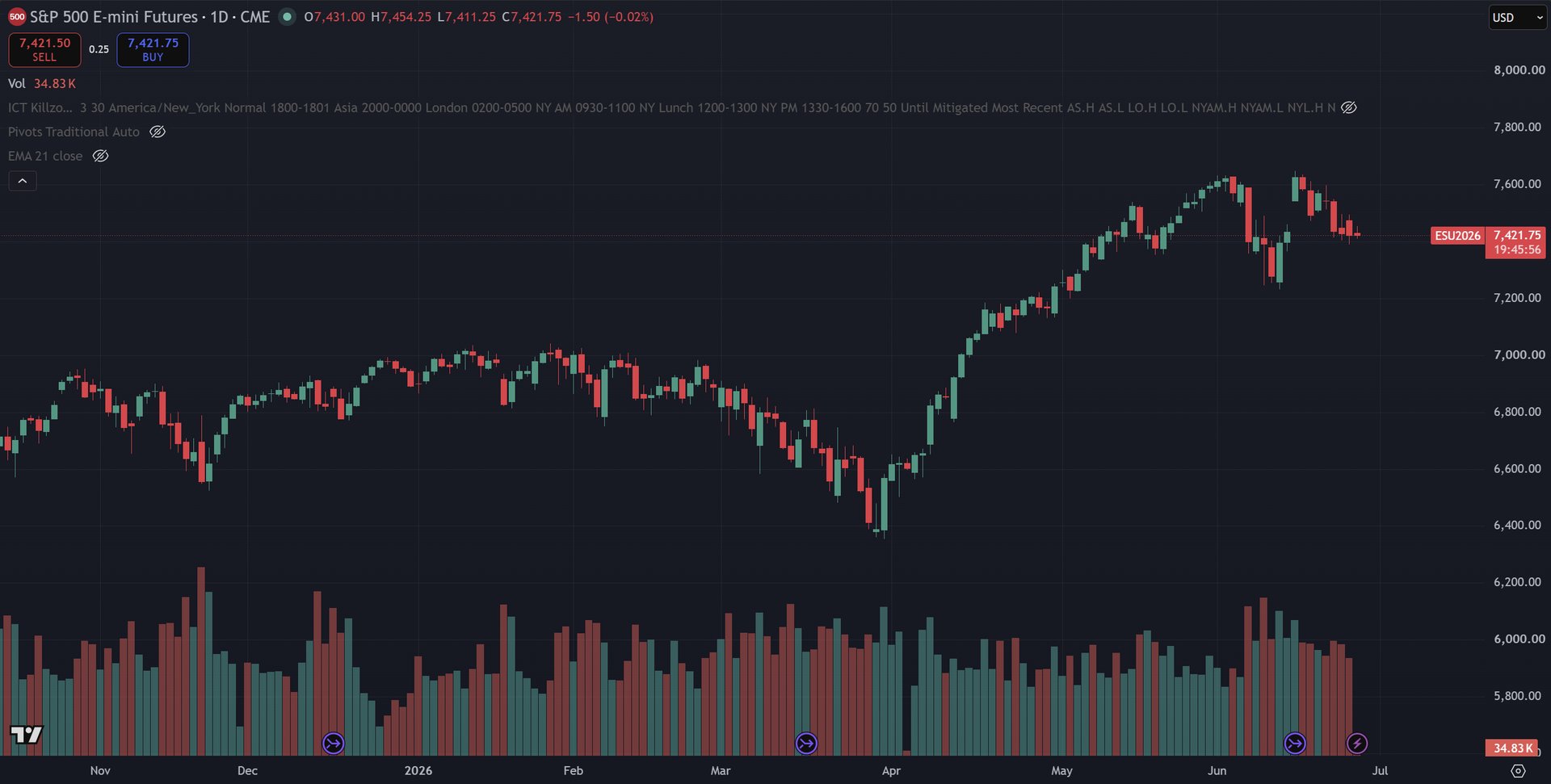This screenshot has height=784, width=1551.
Task: Collapse the indicator legend with chevron
Action: 23,181
